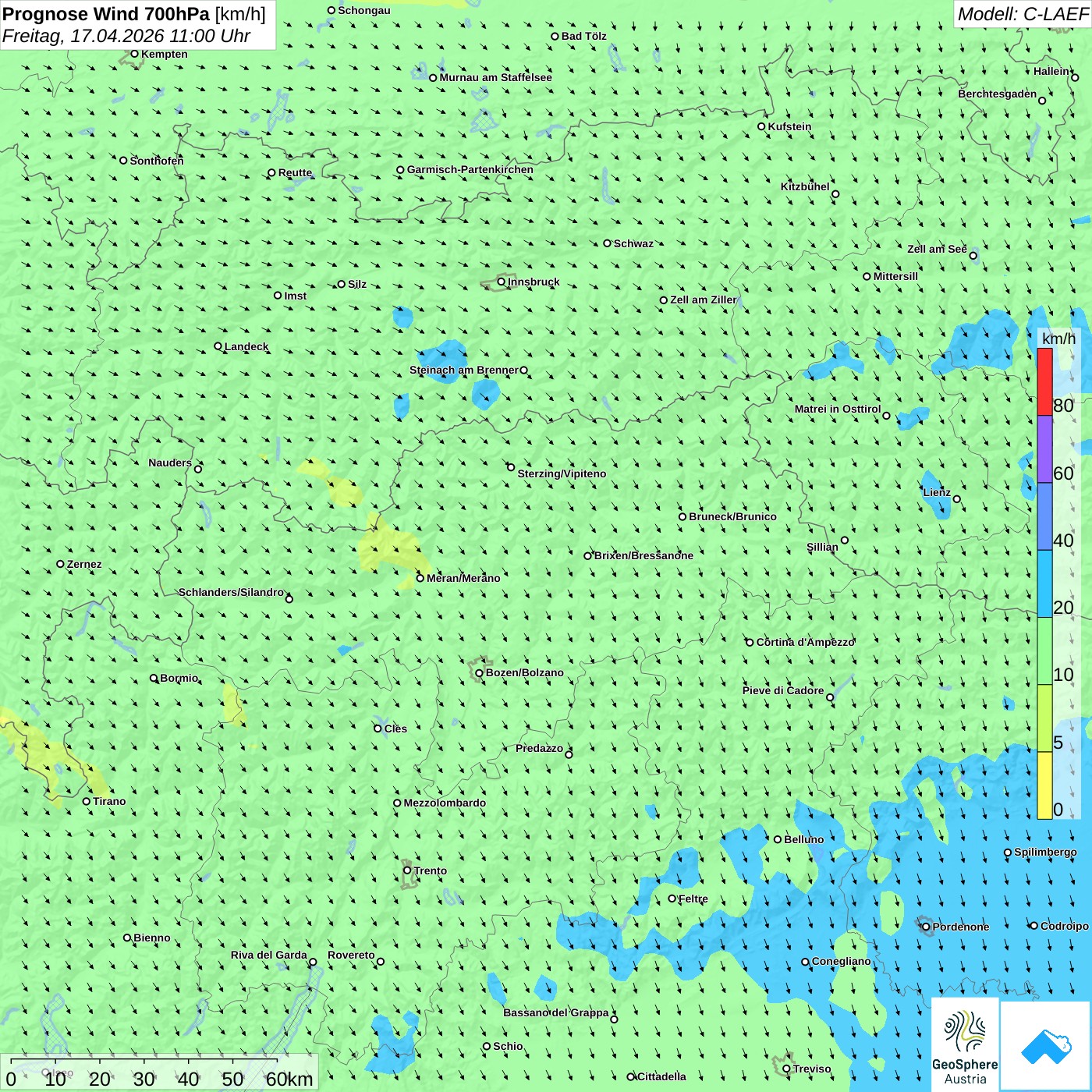Click the '60km' scale bar label
The width and height of the screenshot is (1092, 1092).
(289, 1079)
